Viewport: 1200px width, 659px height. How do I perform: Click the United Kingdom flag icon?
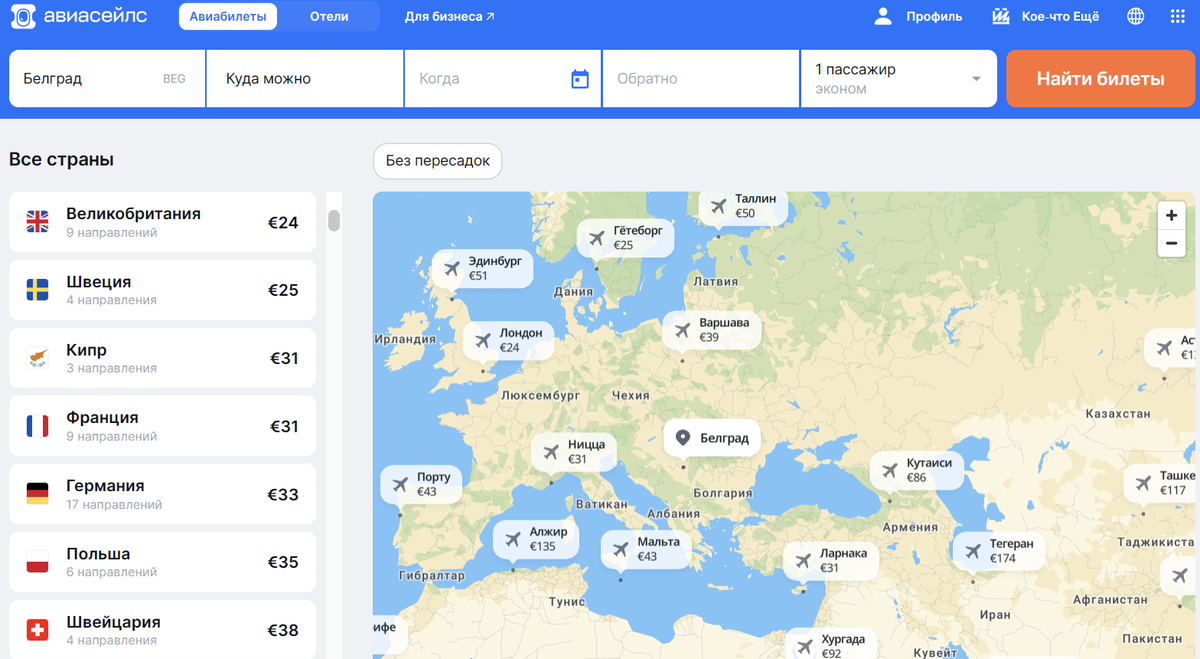pyautogui.click(x=37, y=222)
